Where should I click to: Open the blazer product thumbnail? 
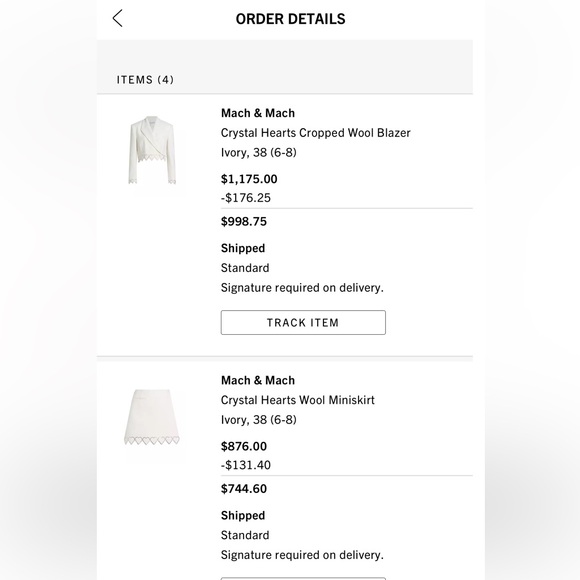click(152, 150)
